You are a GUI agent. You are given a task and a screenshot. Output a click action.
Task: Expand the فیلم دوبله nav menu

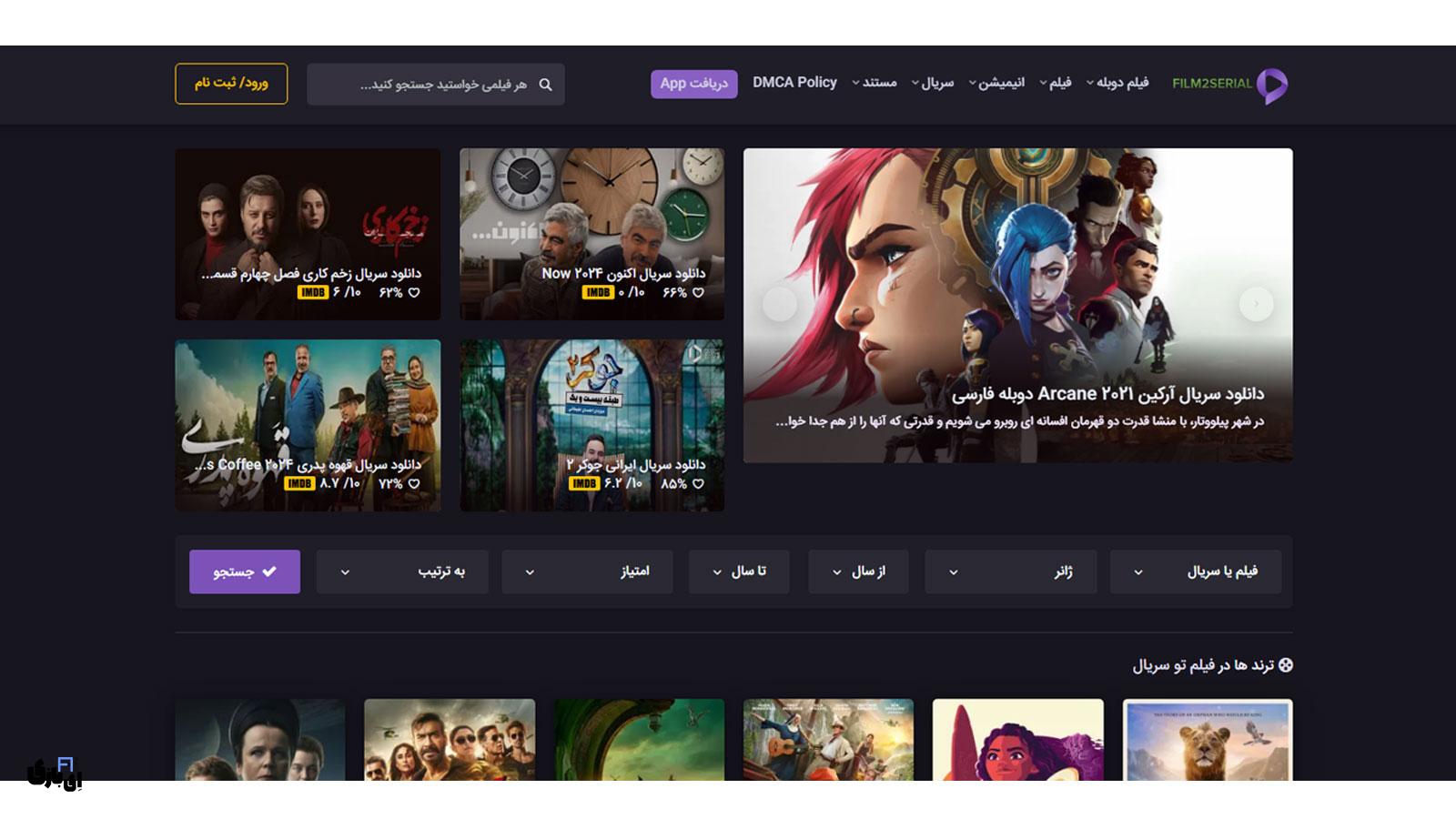click(x=1117, y=83)
